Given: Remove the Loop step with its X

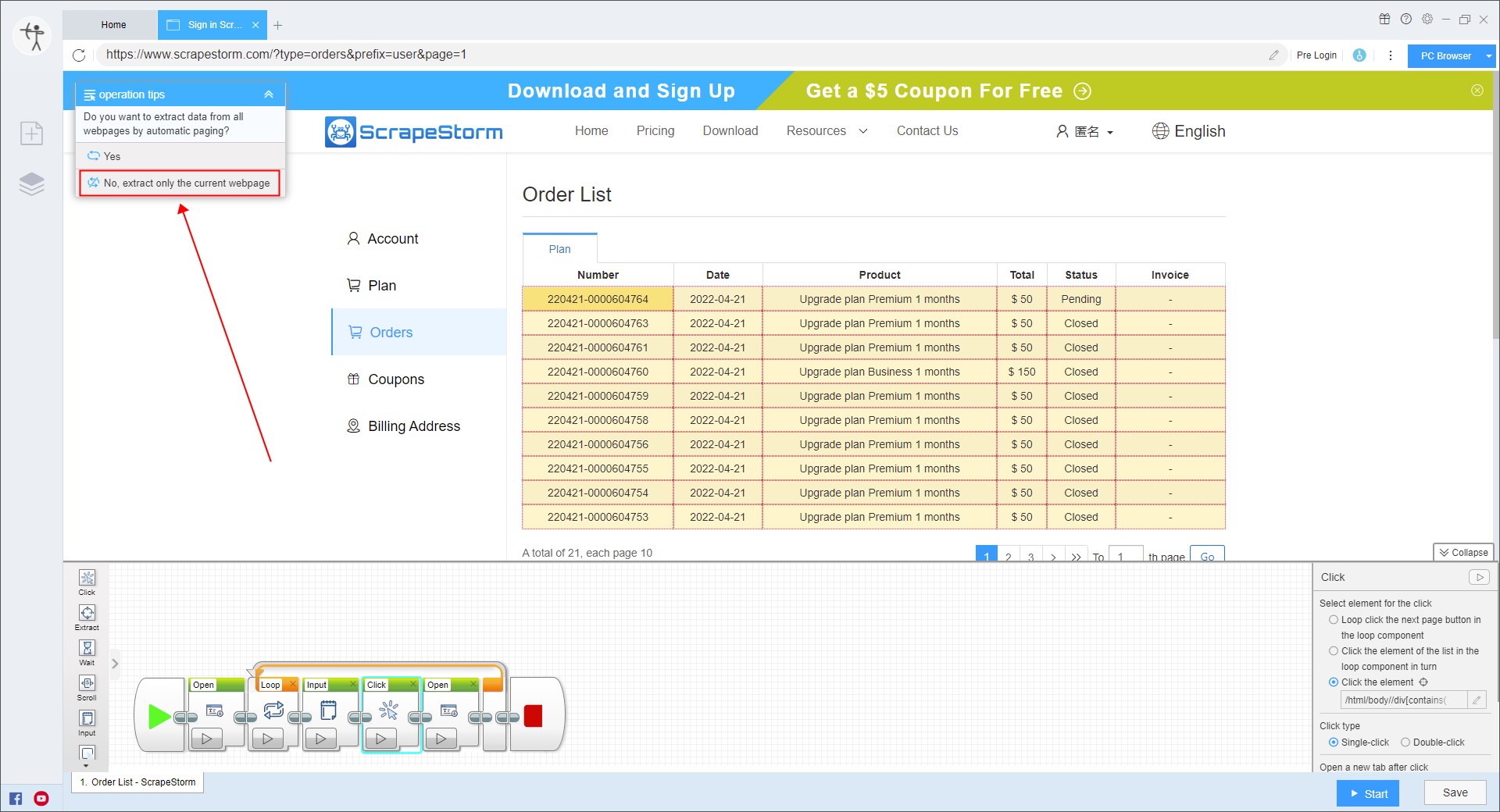Looking at the screenshot, I should [x=293, y=685].
